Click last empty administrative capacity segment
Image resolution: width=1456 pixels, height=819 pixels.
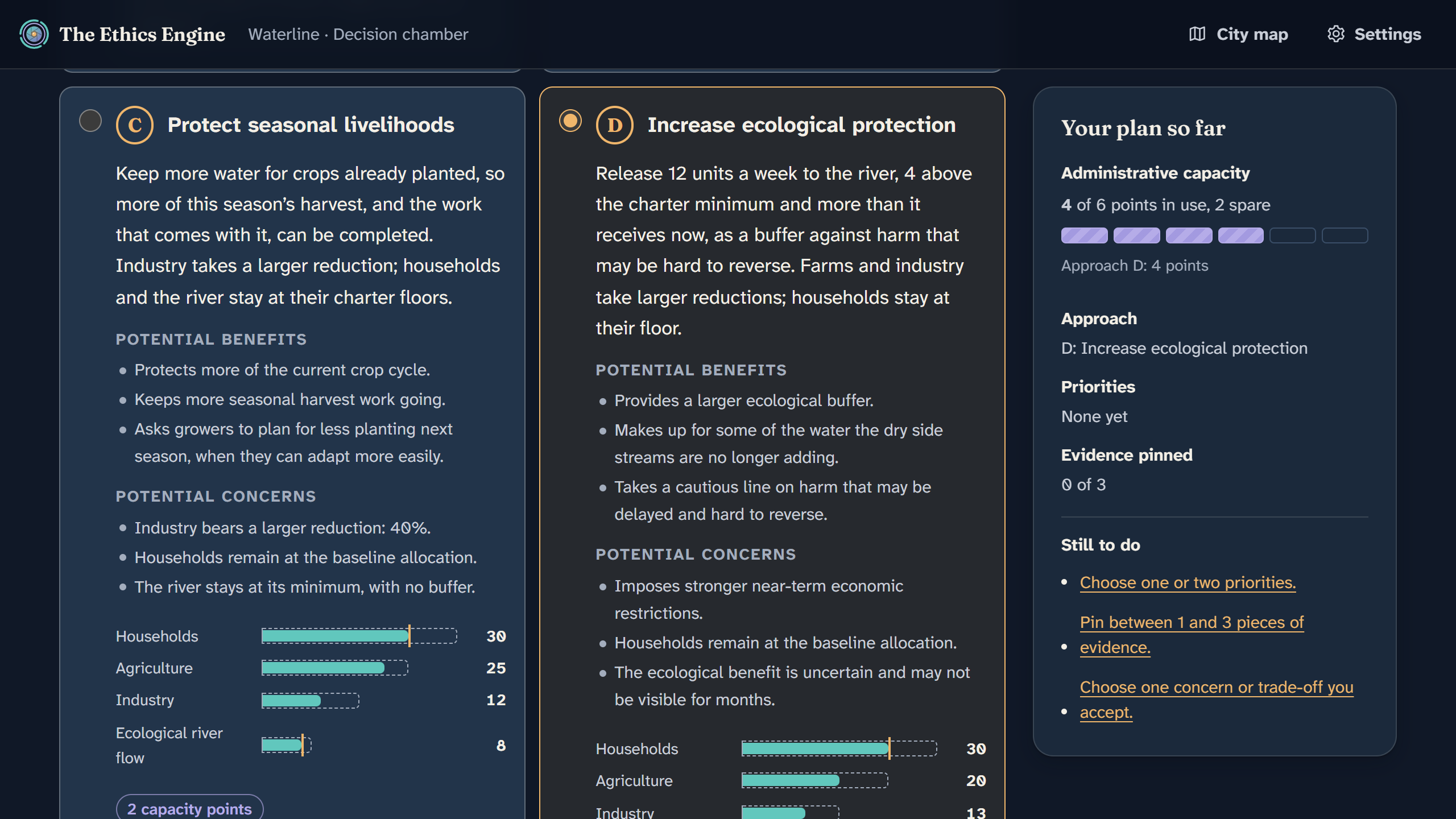(x=1345, y=235)
